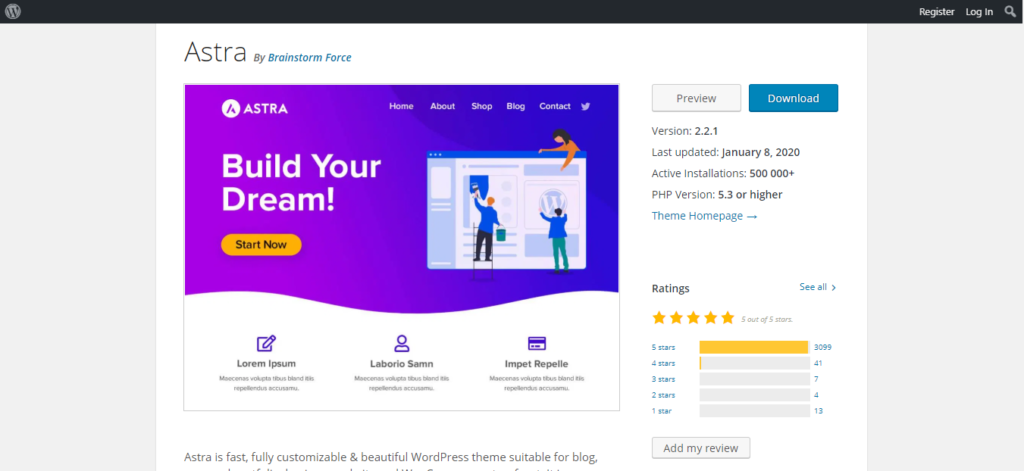Click the 3 stars rating link
Screen dimensions: 1024x471
click(x=664, y=379)
